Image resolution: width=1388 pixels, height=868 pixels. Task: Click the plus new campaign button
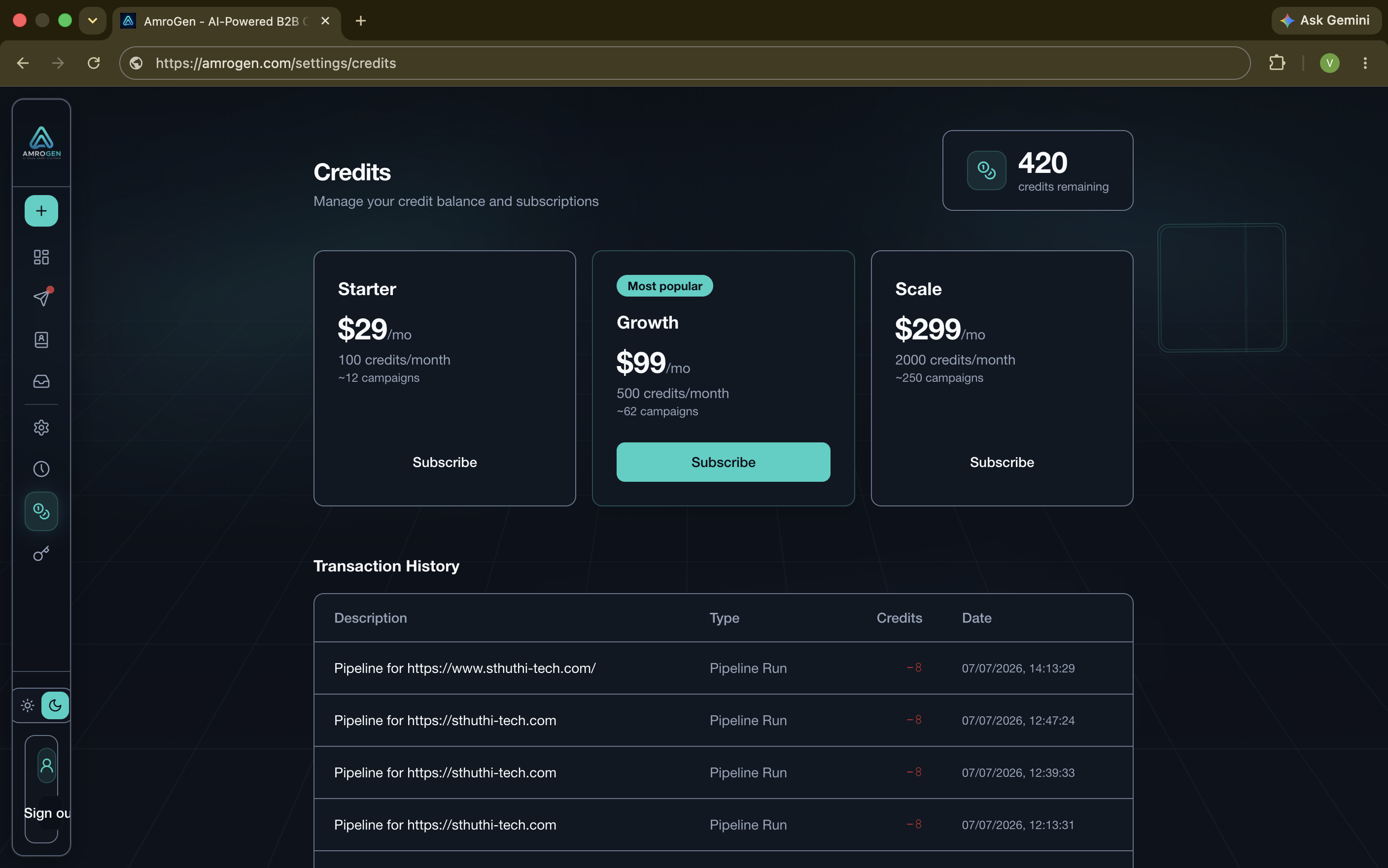[x=41, y=211]
